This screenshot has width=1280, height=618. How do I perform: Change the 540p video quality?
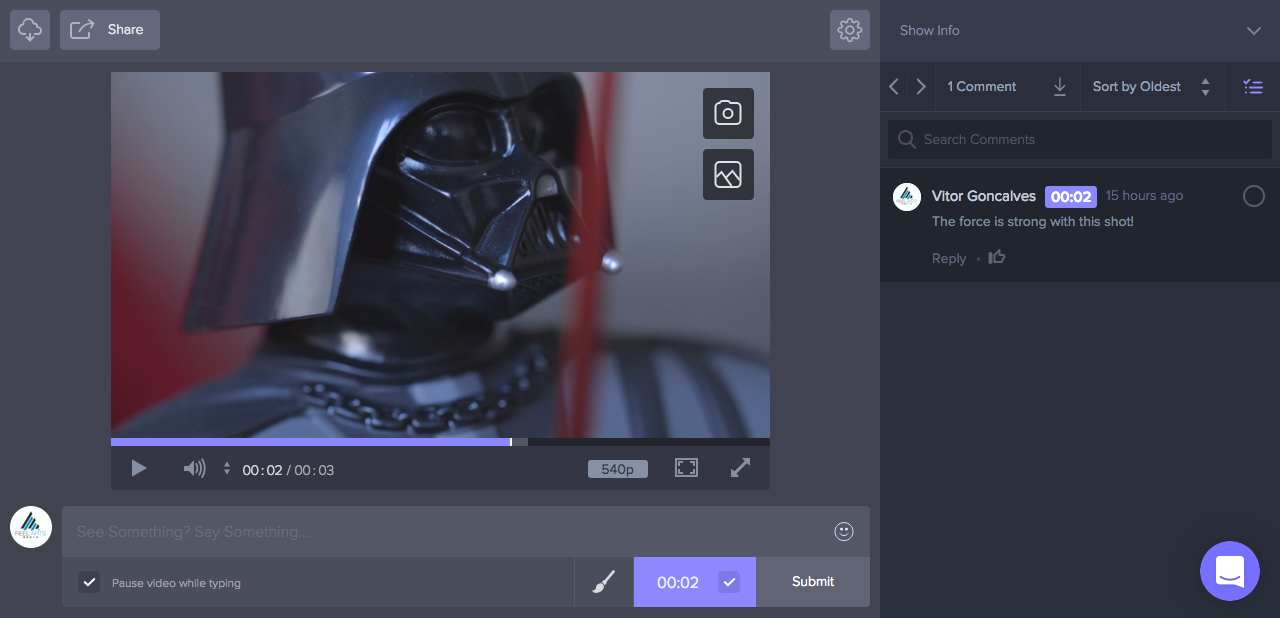pos(618,469)
